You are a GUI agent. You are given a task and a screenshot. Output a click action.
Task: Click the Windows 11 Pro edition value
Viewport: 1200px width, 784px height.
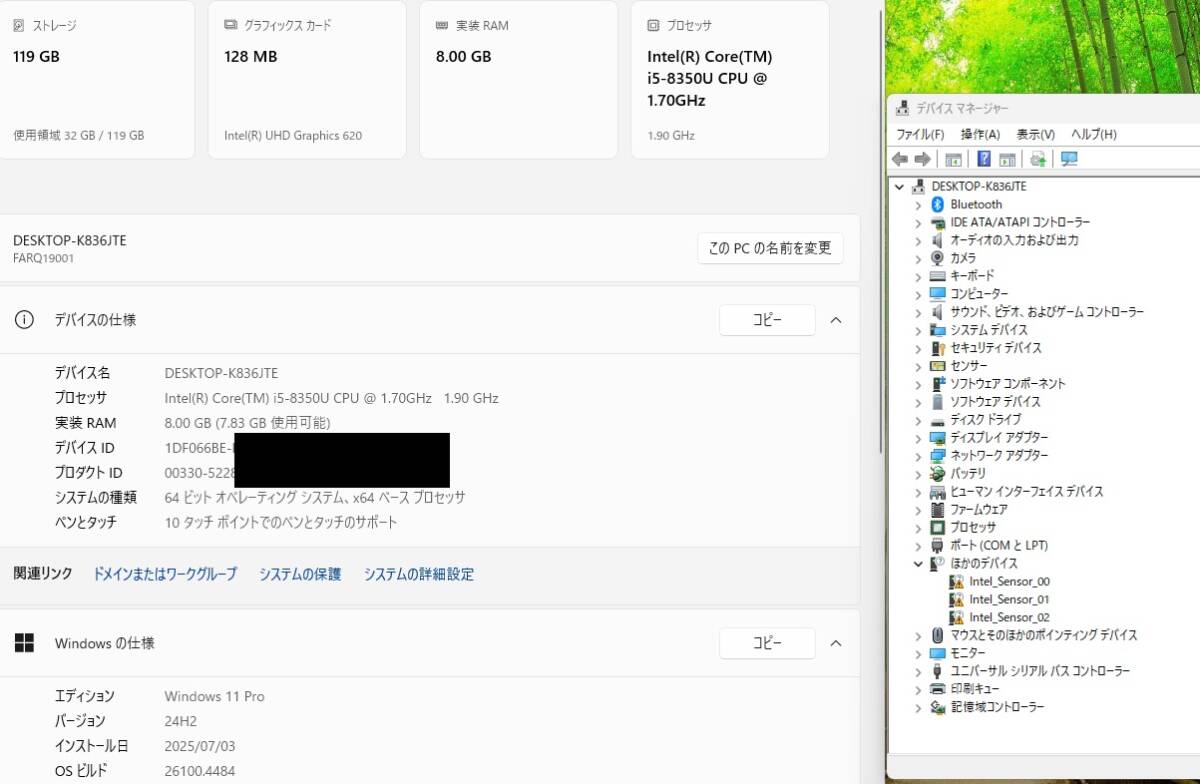[214, 696]
